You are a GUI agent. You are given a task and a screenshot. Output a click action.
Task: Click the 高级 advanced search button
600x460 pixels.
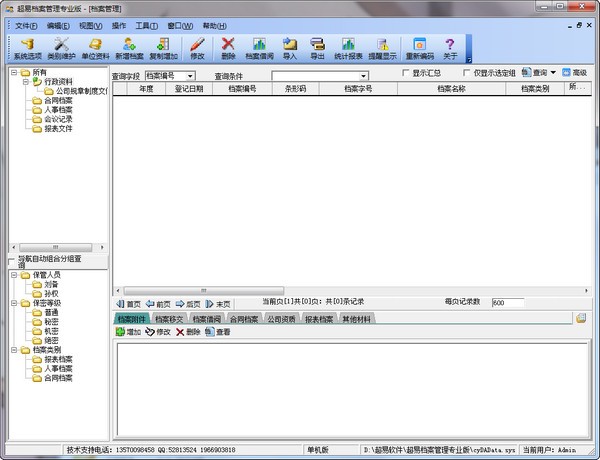coord(574,73)
